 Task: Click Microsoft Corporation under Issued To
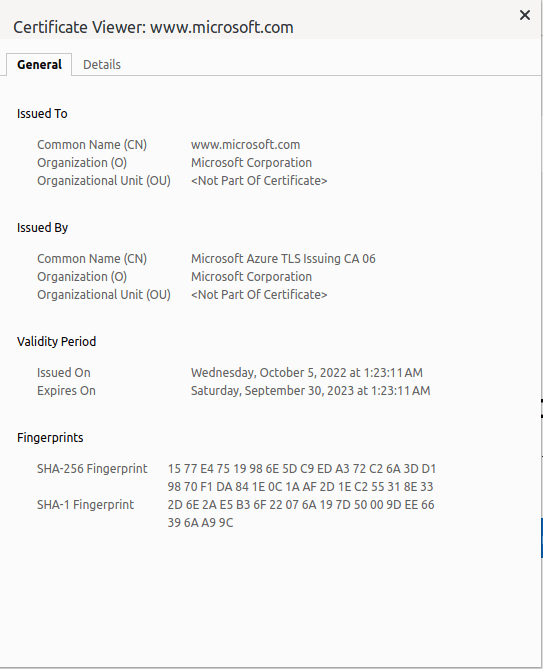251,163
